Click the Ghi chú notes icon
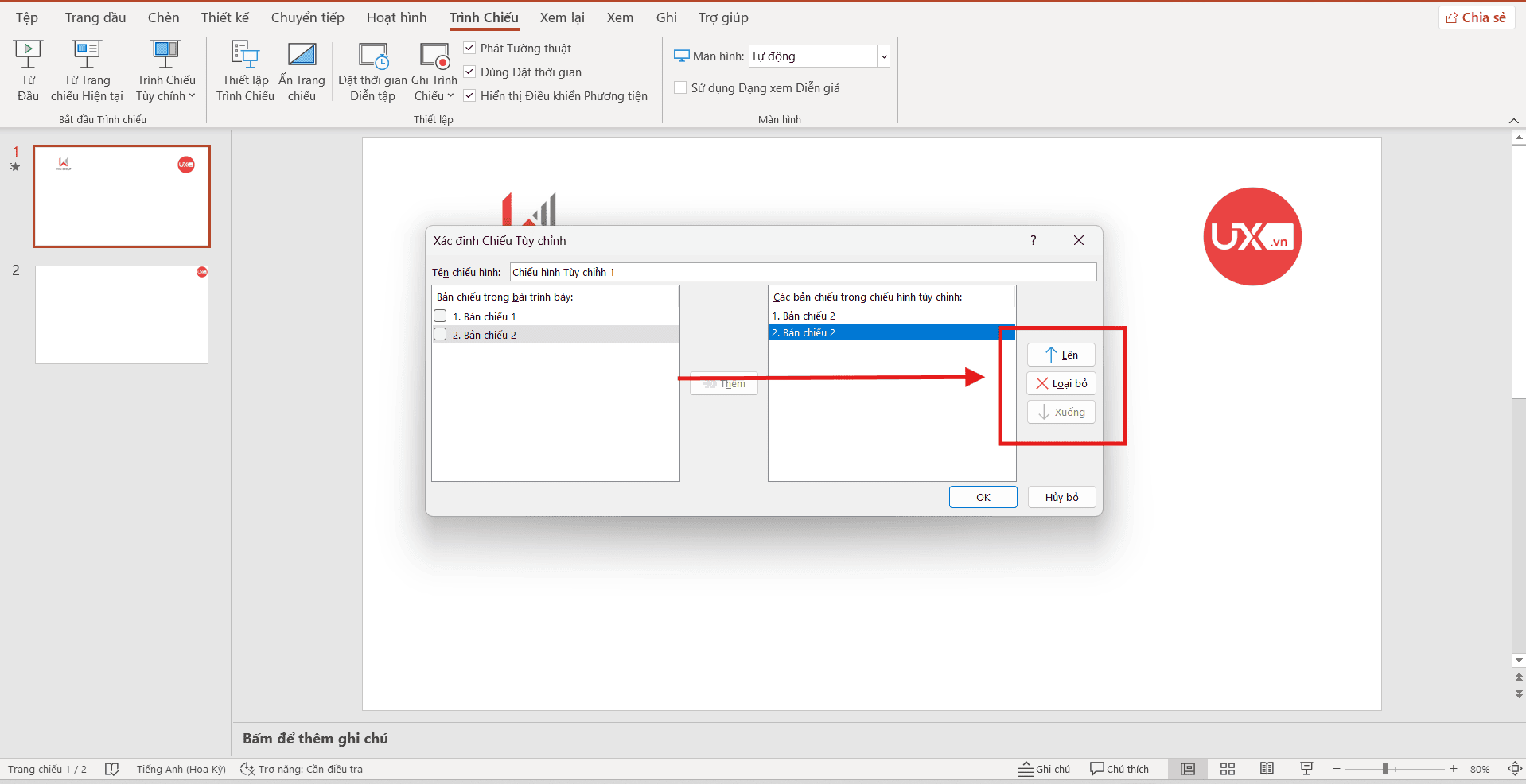The height and width of the screenshot is (784, 1526). (x=1044, y=769)
